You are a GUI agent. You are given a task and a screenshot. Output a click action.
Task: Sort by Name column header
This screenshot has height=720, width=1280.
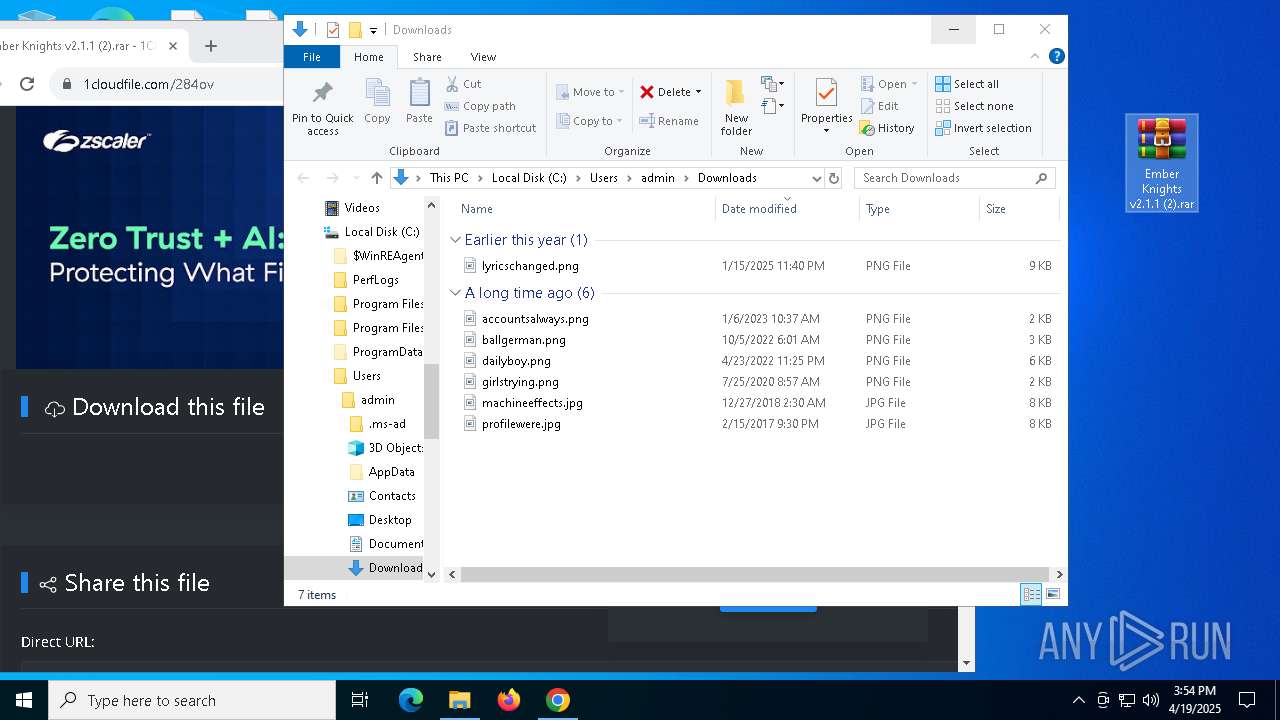[585, 209]
